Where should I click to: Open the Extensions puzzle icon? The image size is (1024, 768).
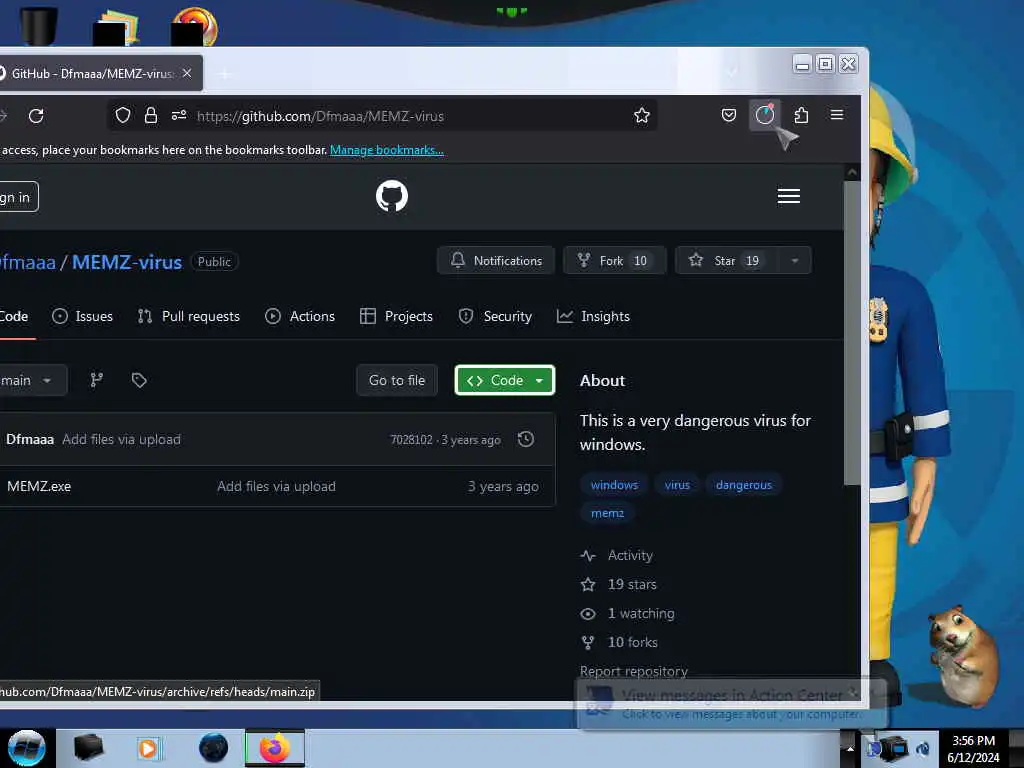click(801, 116)
